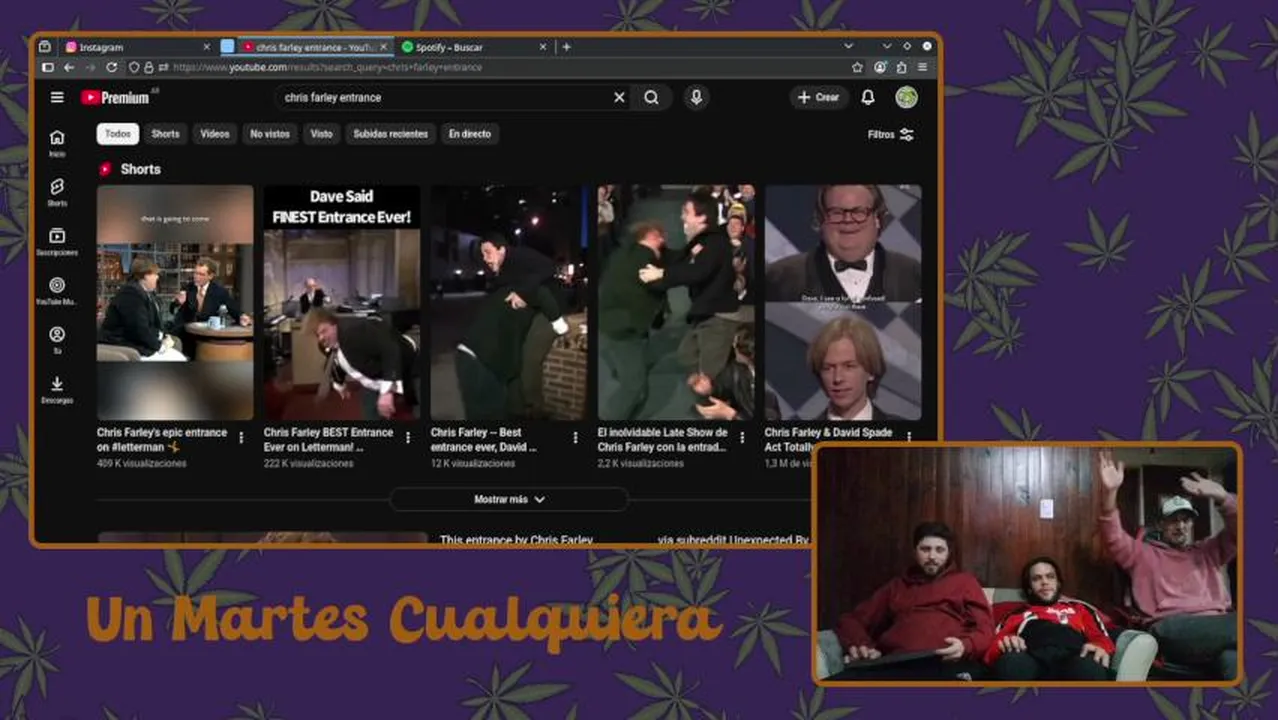
Task: Bookmark this page with the star
Action: click(x=857, y=67)
